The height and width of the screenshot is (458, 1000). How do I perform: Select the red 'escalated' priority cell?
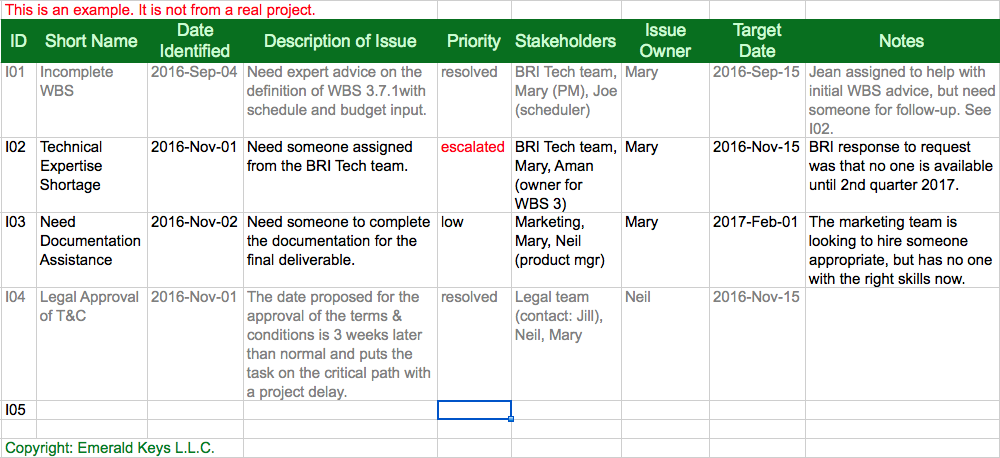pos(473,147)
